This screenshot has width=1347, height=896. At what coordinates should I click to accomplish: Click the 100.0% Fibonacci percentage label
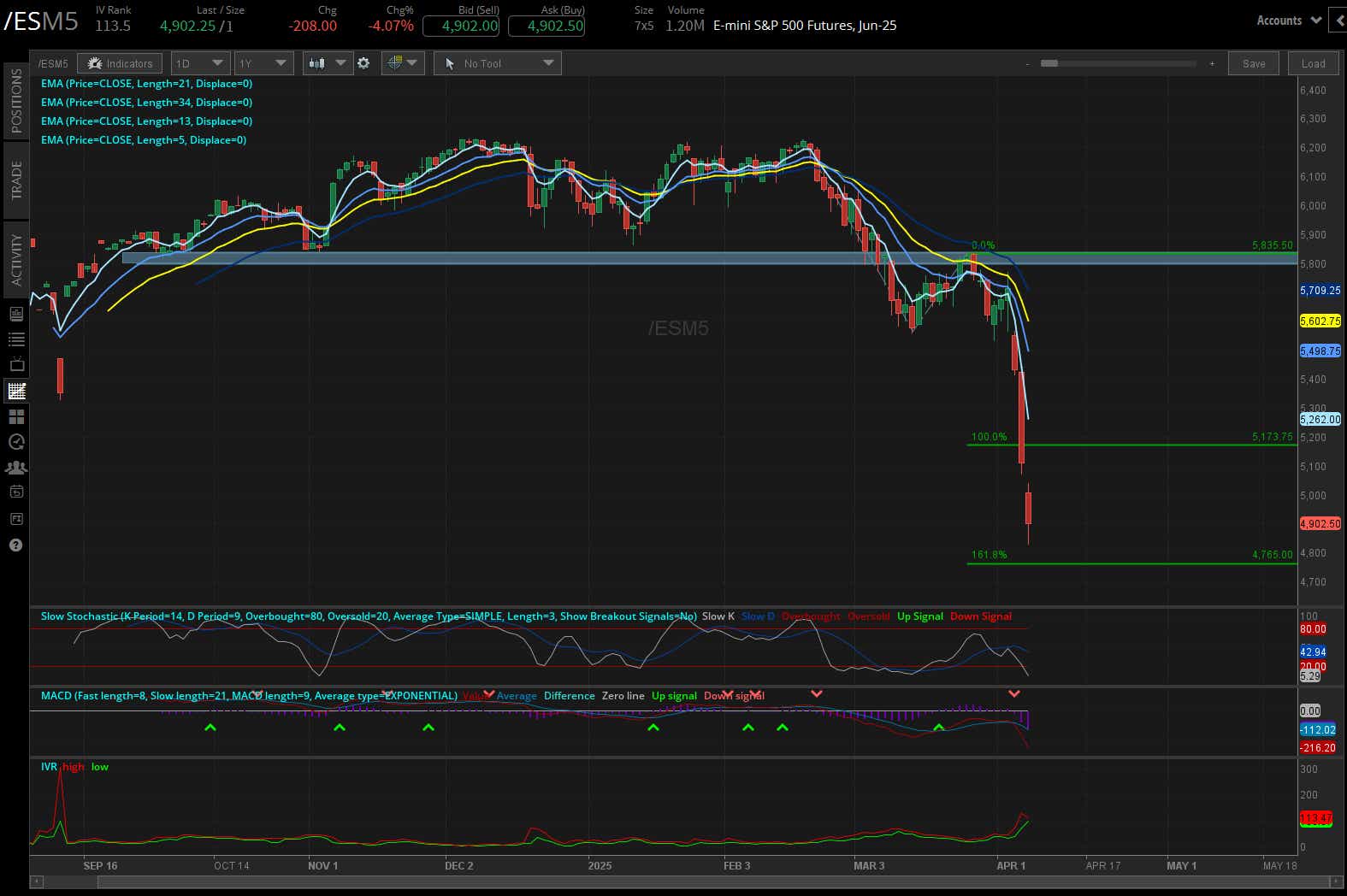(990, 437)
